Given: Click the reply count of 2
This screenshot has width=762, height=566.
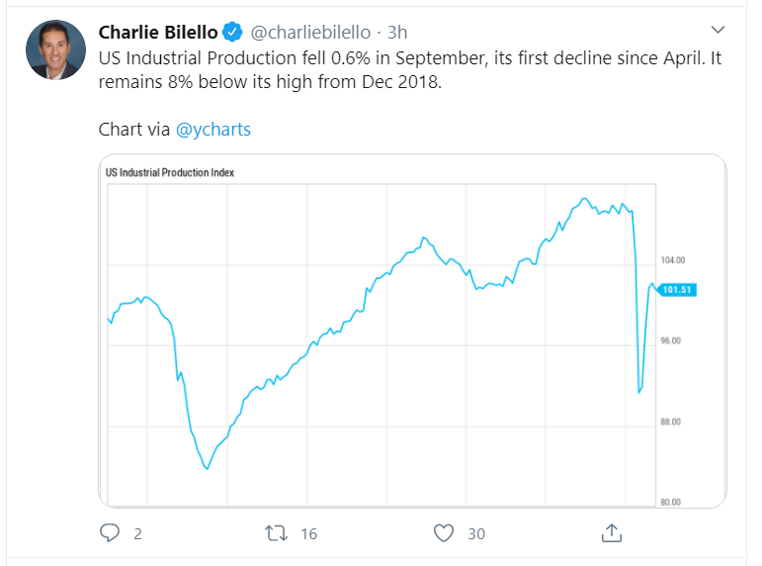Looking at the screenshot, I should (x=137, y=534).
